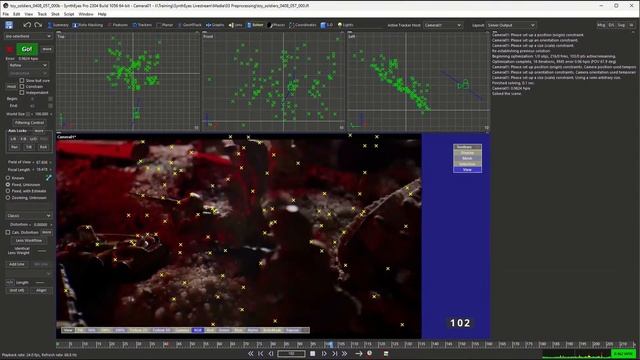The image size is (640, 360).
Task: Click frame 40 marker on timeline
Action: point(165,344)
